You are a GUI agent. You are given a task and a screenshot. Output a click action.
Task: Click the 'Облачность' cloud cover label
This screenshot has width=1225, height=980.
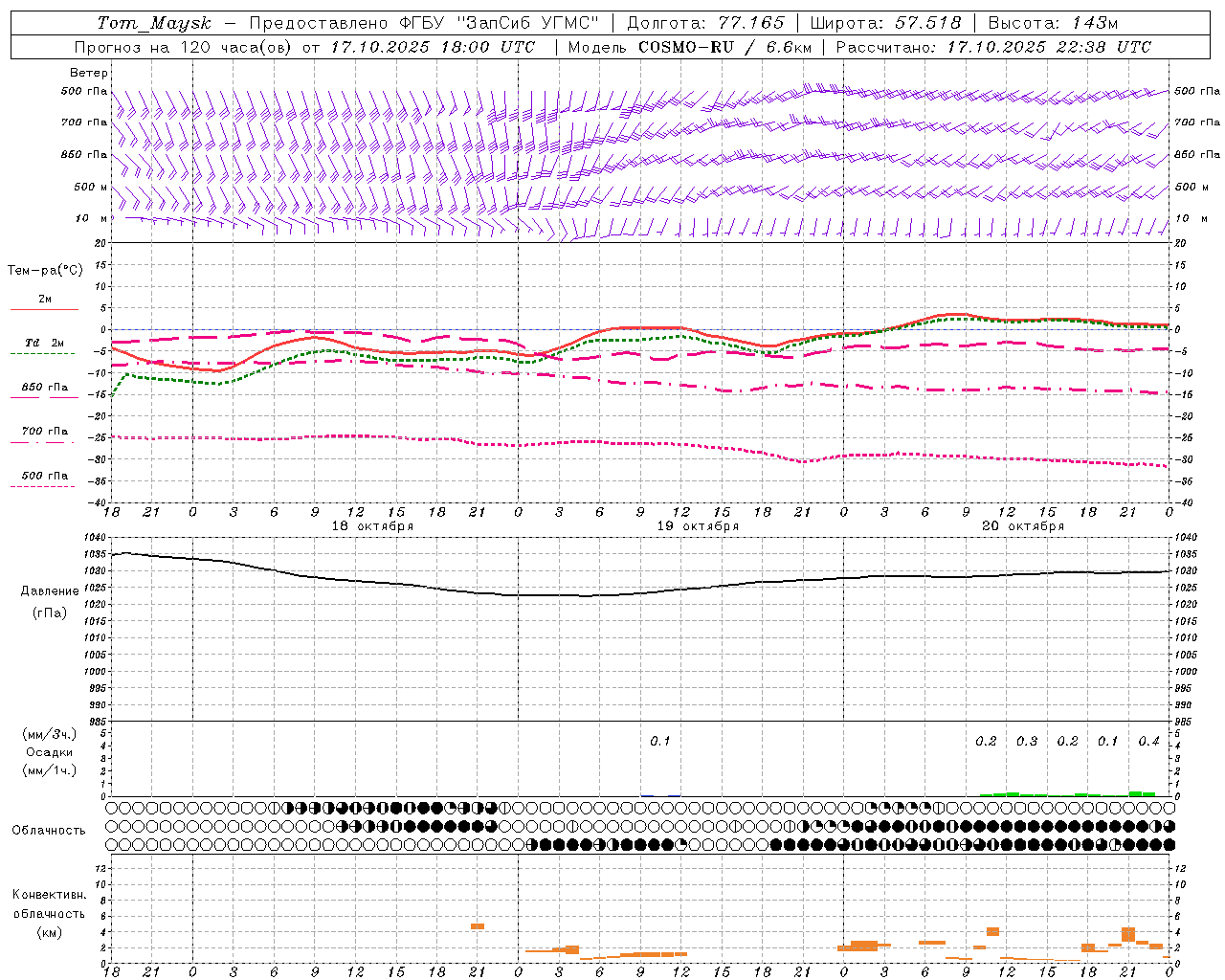[49, 831]
